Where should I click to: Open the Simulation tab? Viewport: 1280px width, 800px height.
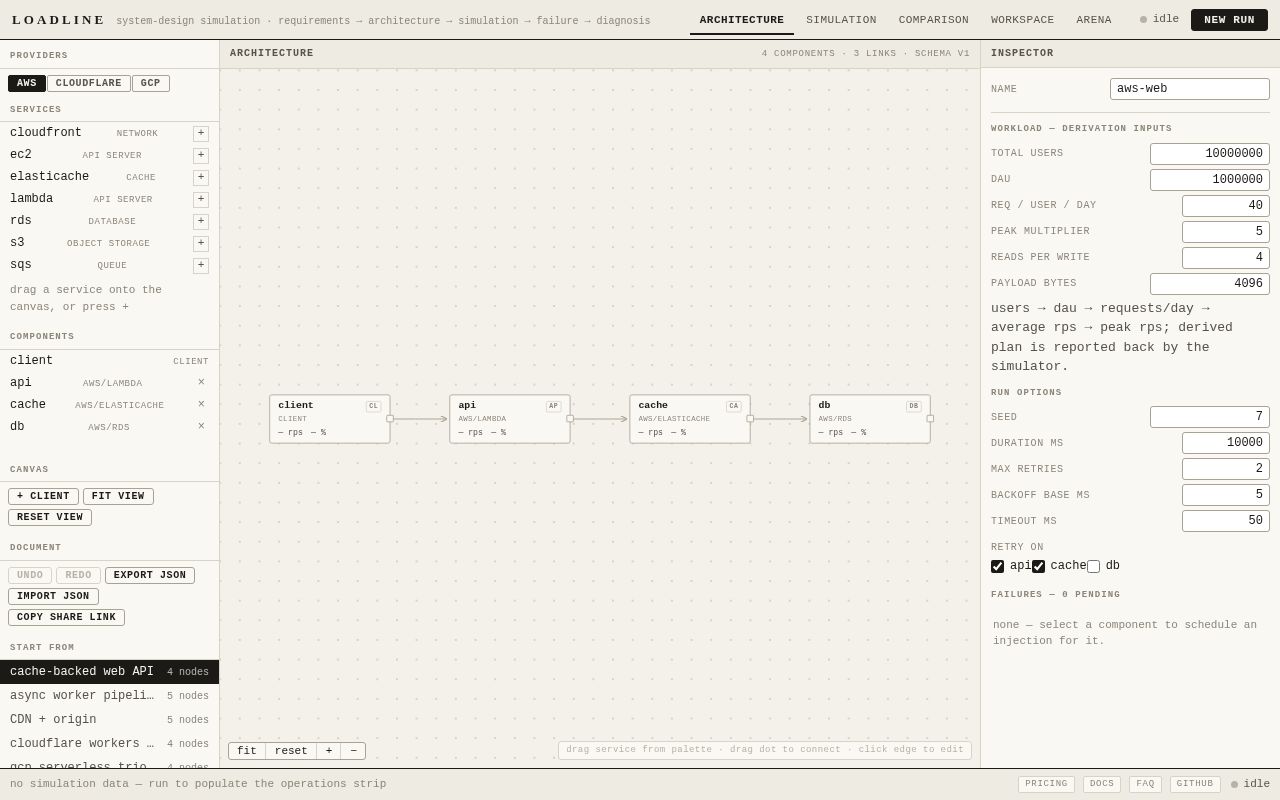841,20
